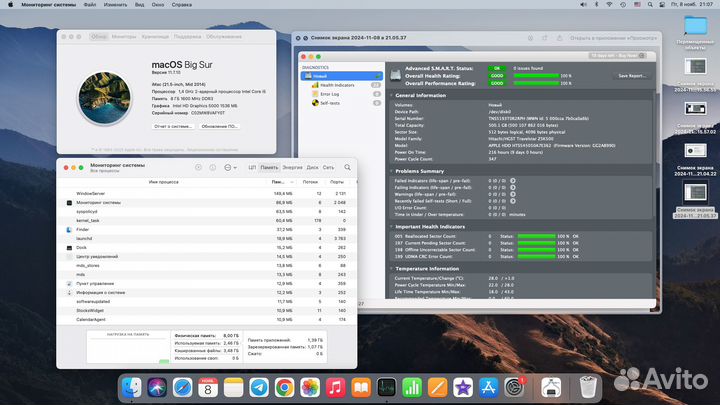The width and height of the screenshot is (720, 405).
Task: Open Safari from the Dock
Action: [182, 388]
